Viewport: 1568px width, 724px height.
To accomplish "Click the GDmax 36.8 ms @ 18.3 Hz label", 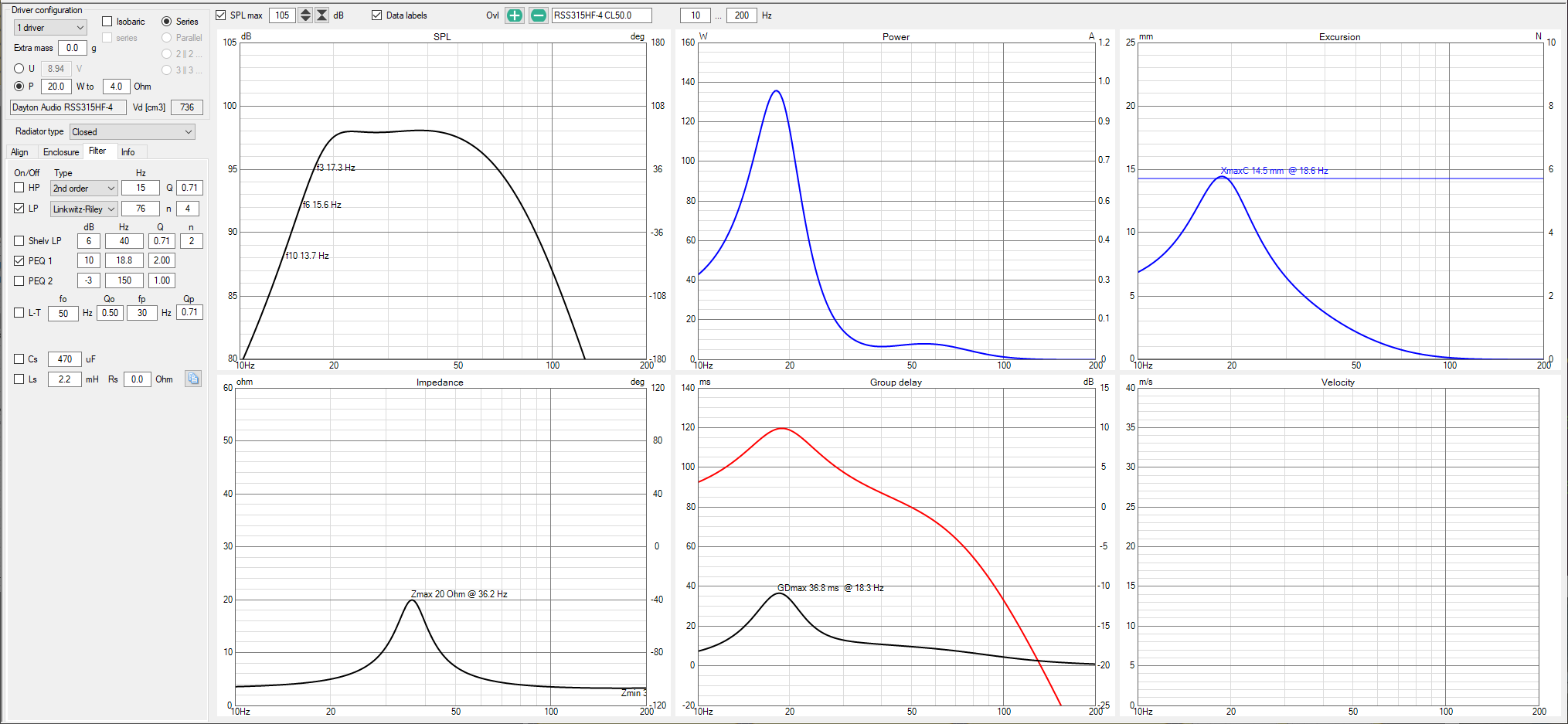I will (x=831, y=588).
